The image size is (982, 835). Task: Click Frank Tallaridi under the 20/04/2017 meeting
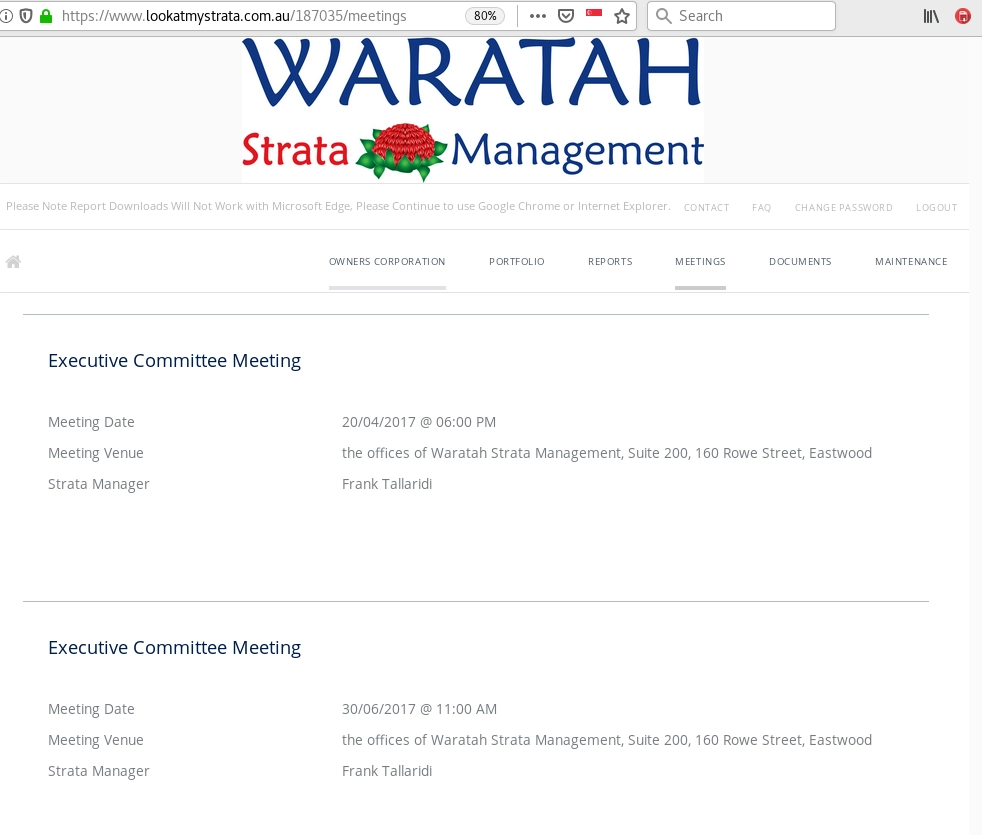387,484
